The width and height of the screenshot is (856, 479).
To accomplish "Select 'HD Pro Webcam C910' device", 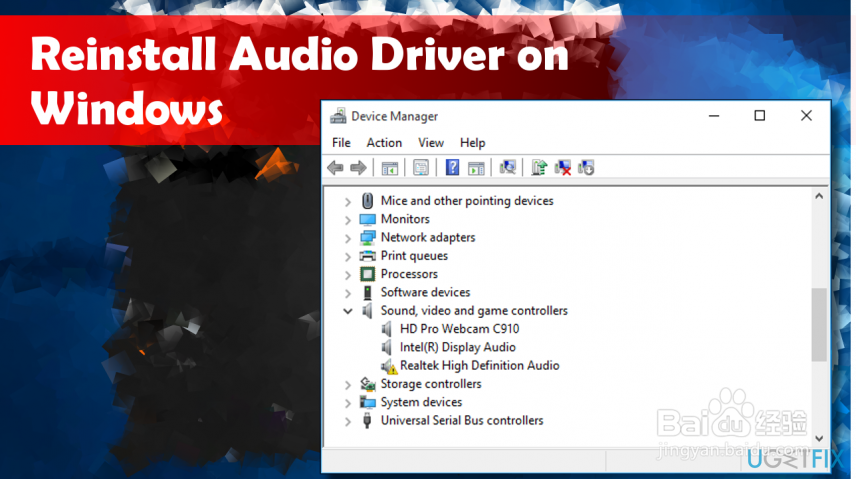I will pos(459,329).
